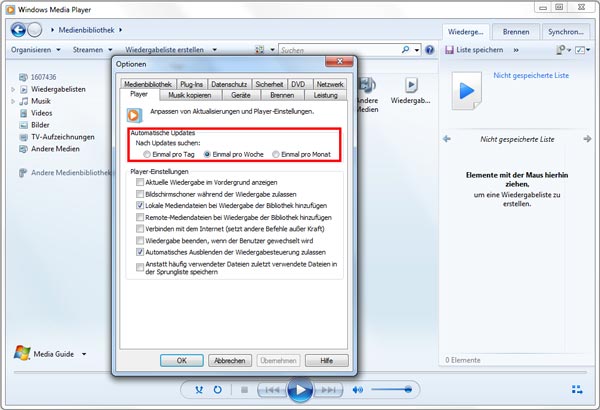Stop playback with the square button
600x410 pixels.
point(244,390)
